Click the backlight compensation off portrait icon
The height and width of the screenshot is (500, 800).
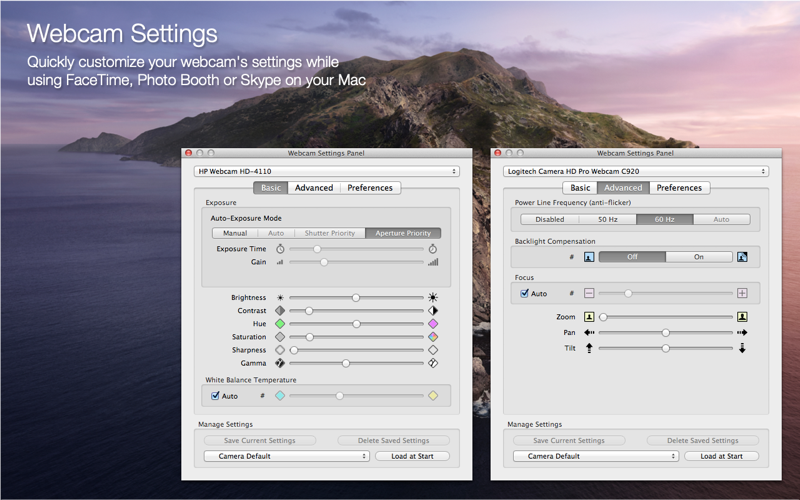point(589,257)
